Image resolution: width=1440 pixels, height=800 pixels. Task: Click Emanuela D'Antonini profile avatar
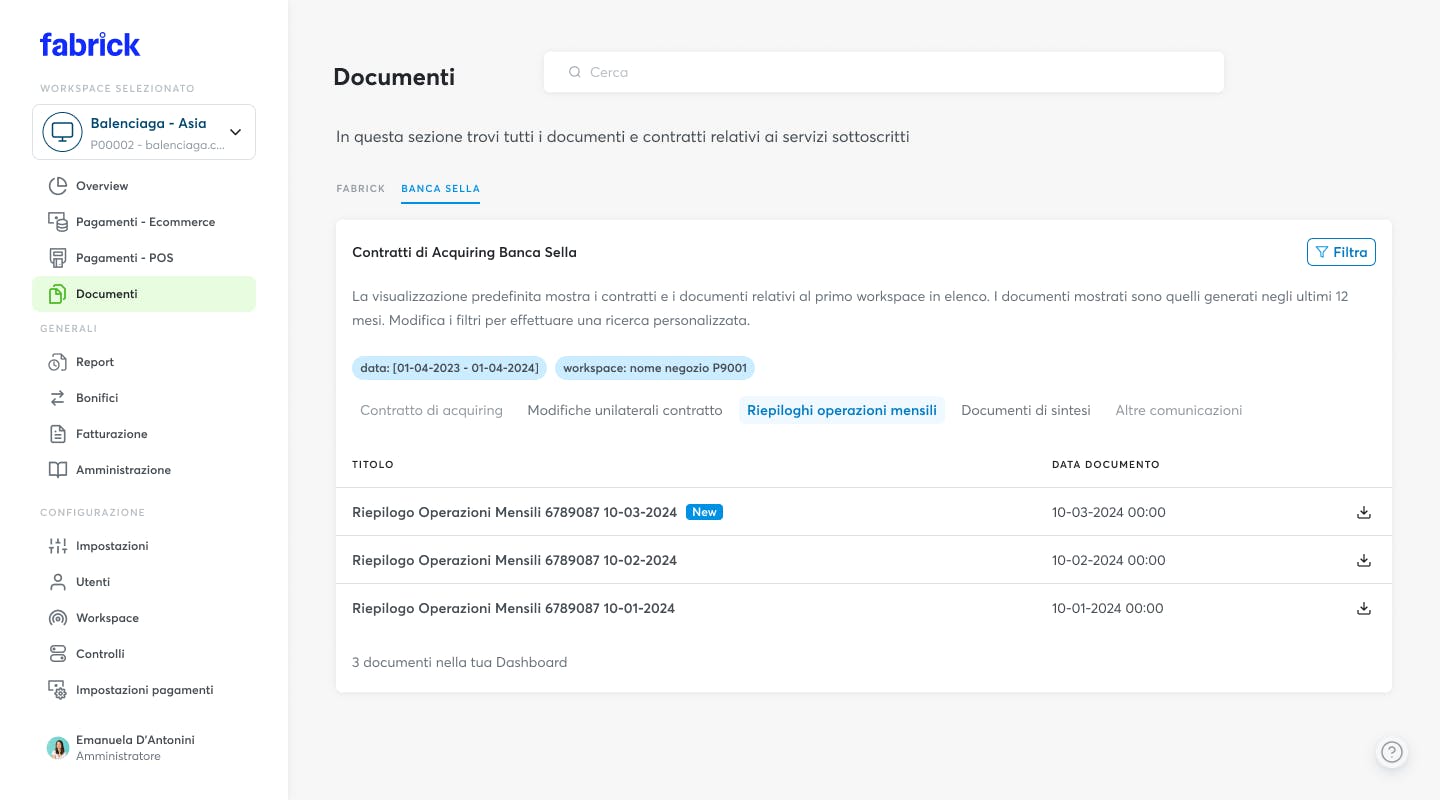[x=58, y=748]
